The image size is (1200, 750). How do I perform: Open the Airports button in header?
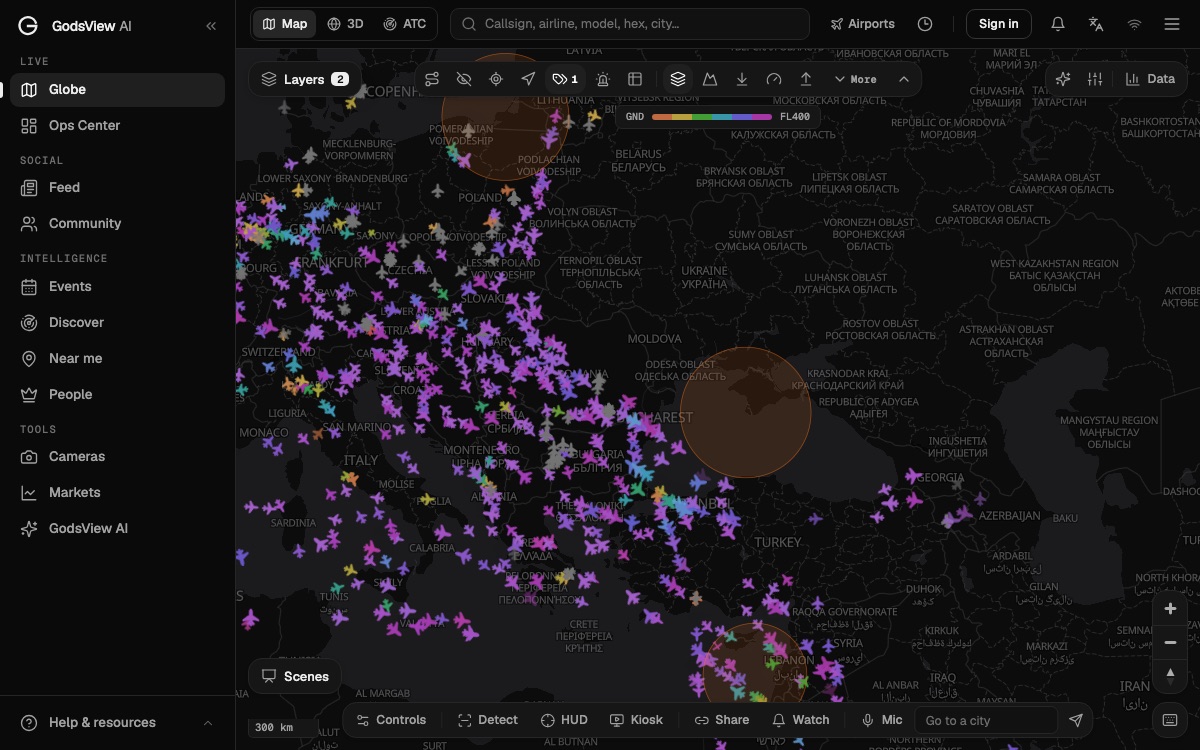point(862,24)
